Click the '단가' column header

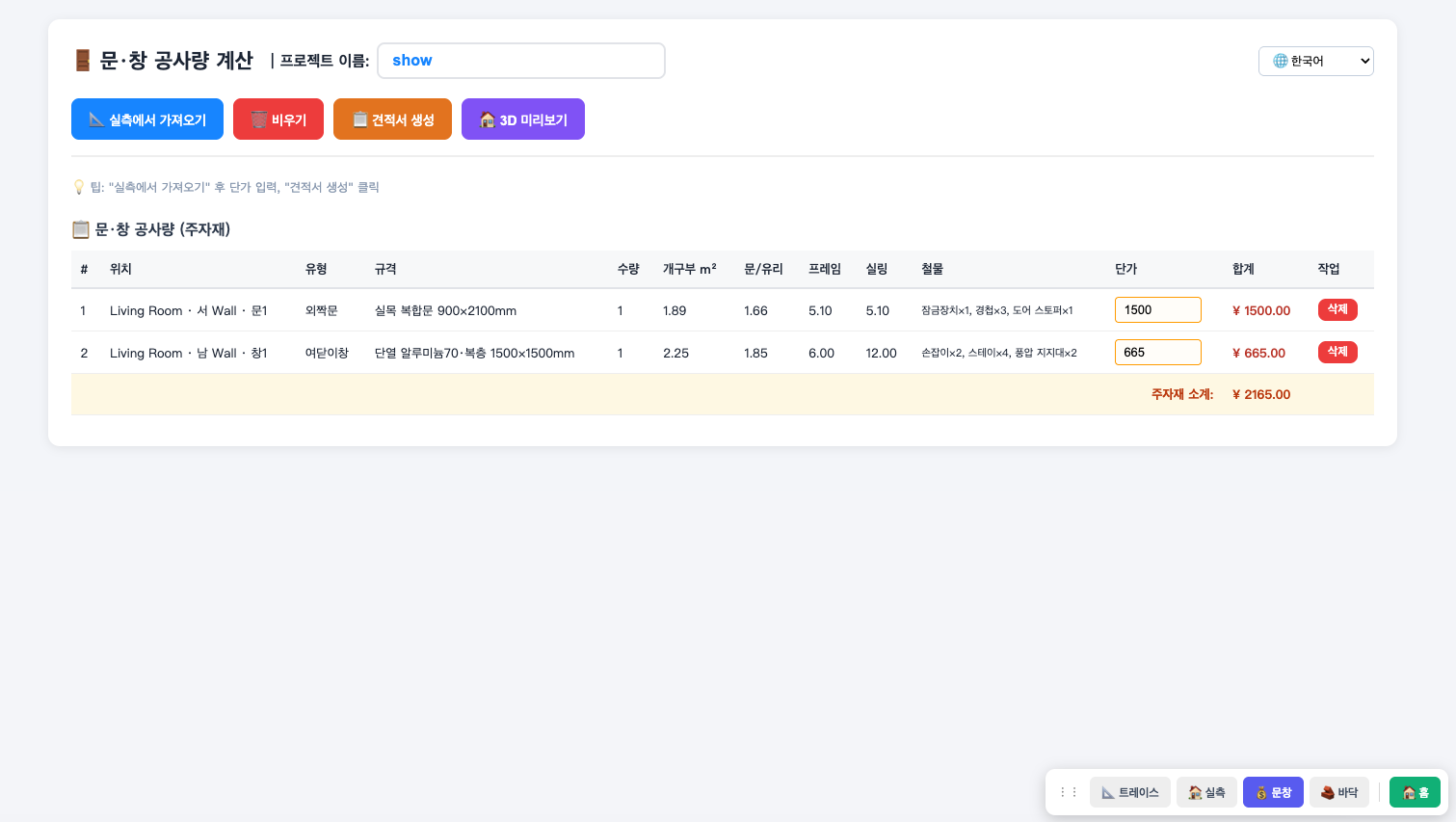[x=1126, y=269]
